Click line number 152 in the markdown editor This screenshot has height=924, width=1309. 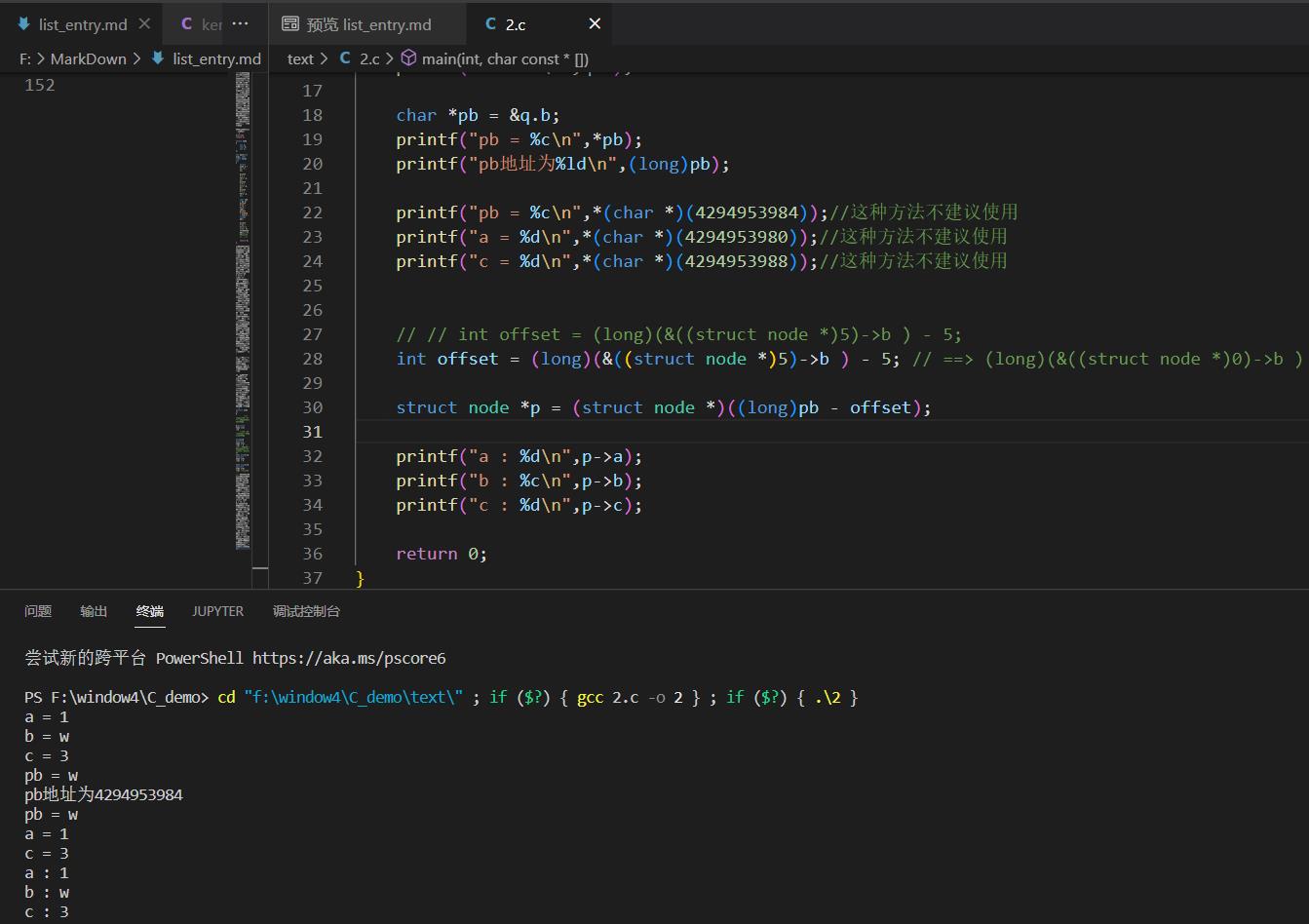click(40, 85)
